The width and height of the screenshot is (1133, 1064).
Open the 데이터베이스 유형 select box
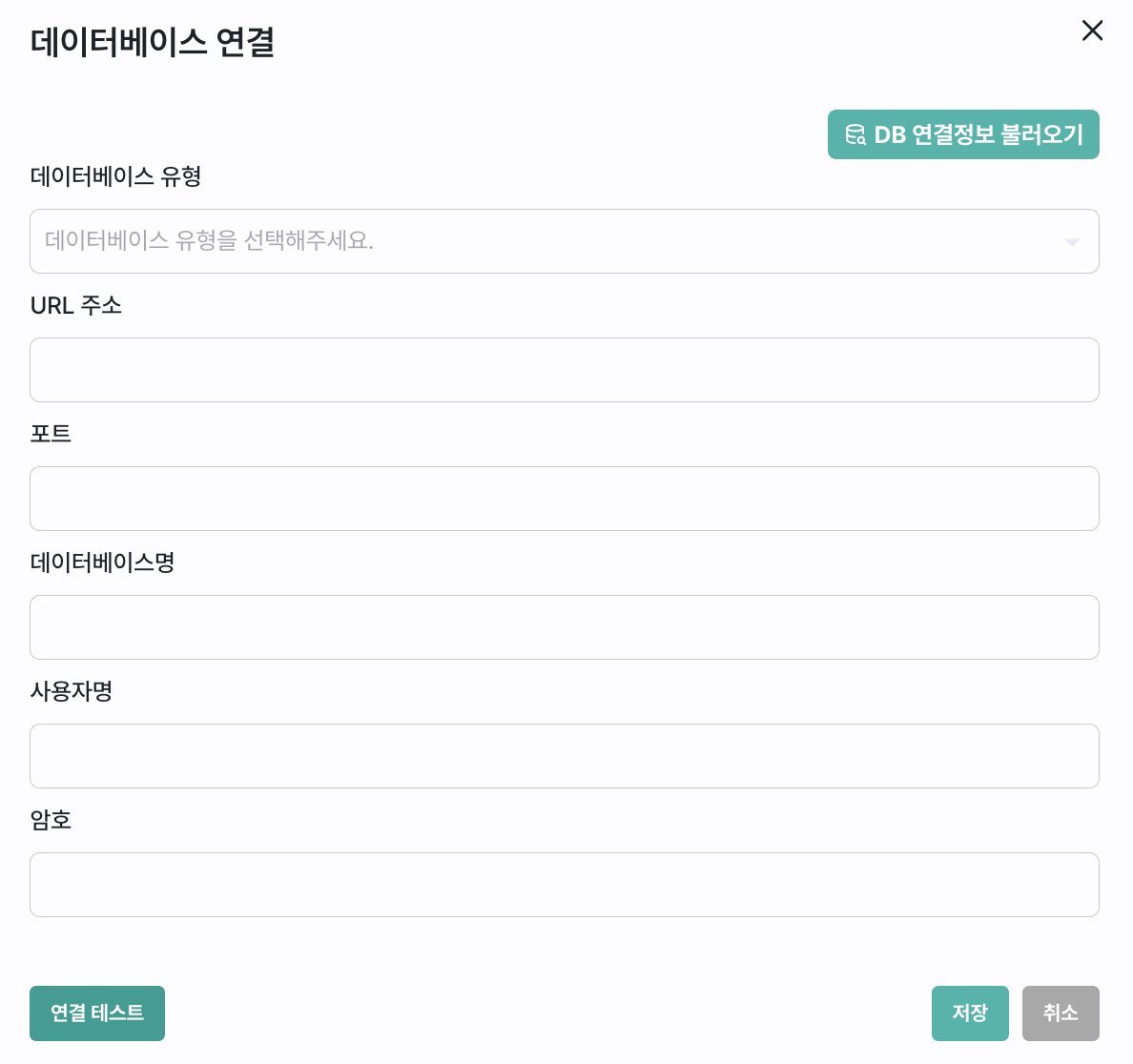(565, 241)
